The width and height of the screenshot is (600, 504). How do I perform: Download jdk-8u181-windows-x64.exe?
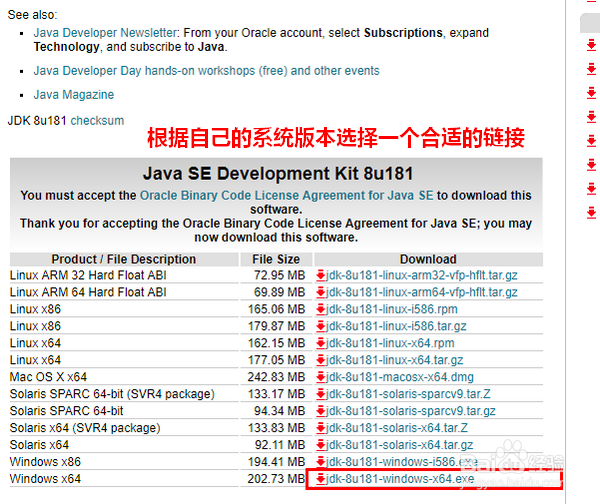click(400, 479)
